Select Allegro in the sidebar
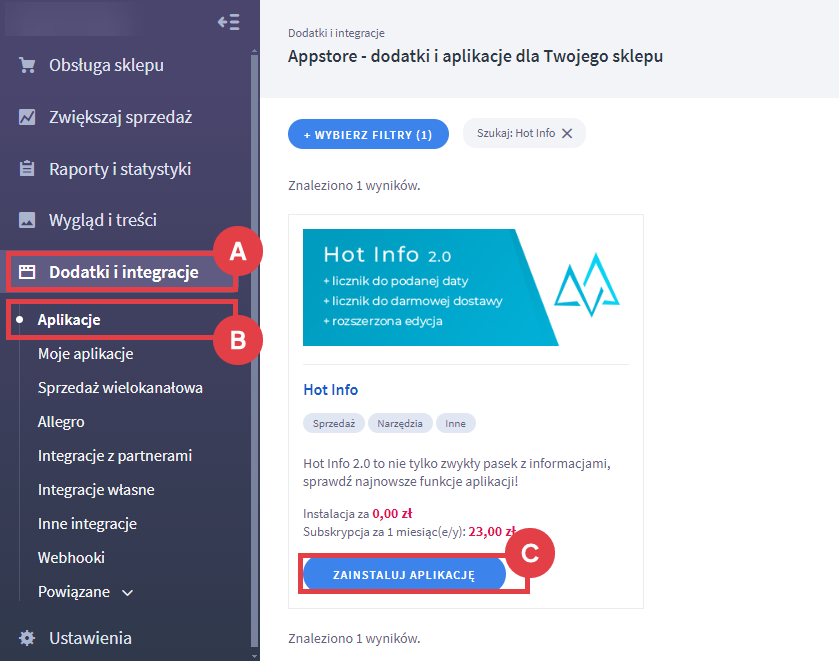 [x=60, y=421]
